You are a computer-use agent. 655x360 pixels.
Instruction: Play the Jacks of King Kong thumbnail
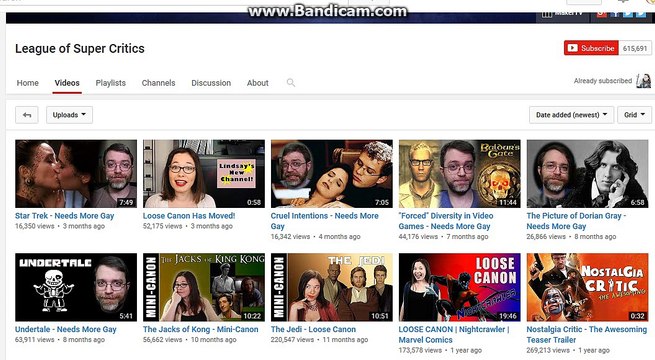(204, 287)
